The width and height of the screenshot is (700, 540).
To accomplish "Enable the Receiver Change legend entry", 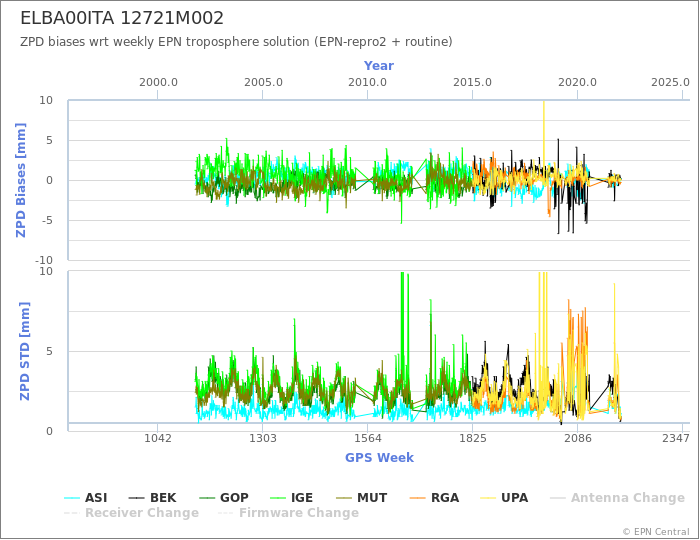I will [131, 513].
